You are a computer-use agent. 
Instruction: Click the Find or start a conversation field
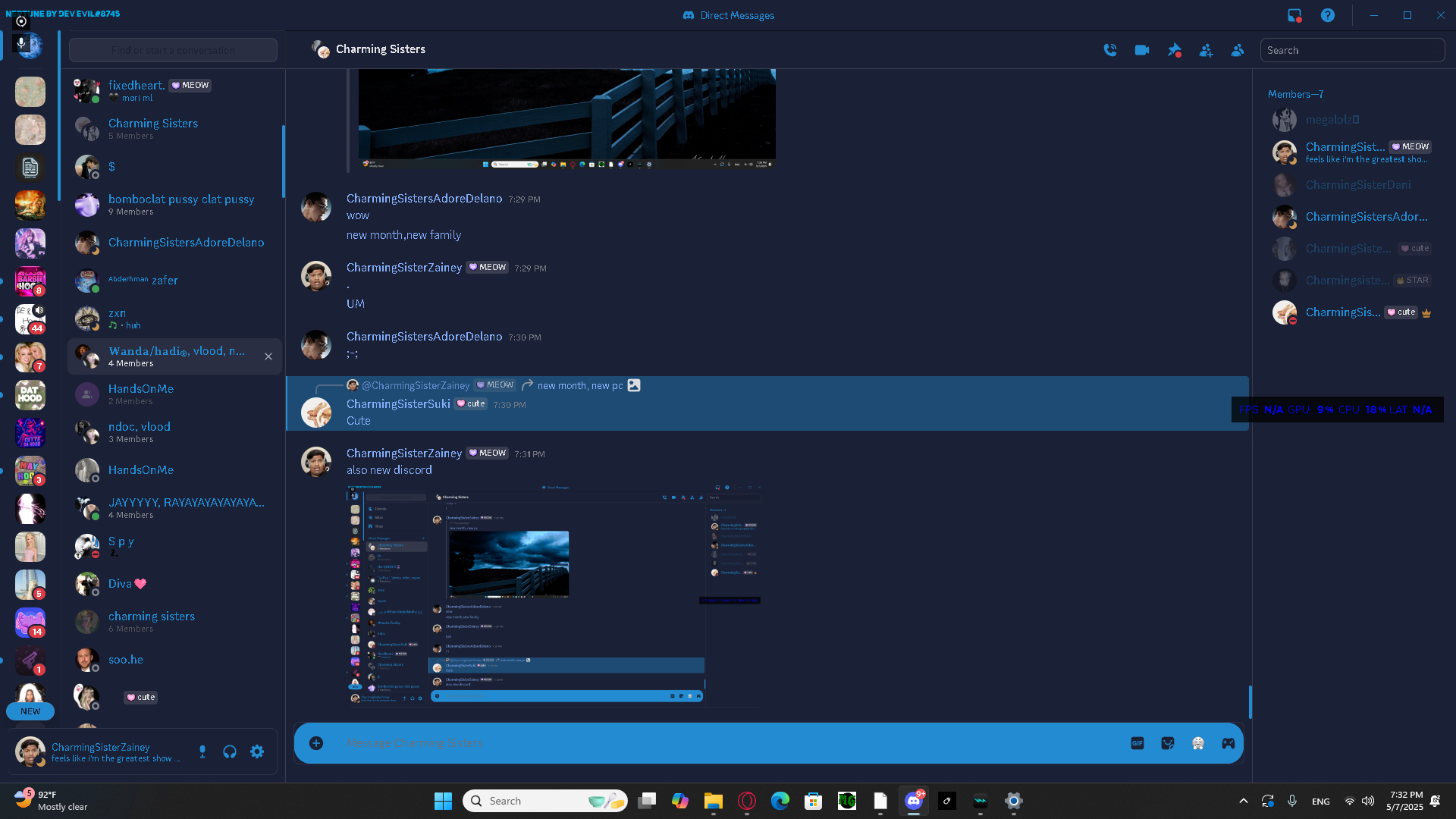[x=173, y=50]
